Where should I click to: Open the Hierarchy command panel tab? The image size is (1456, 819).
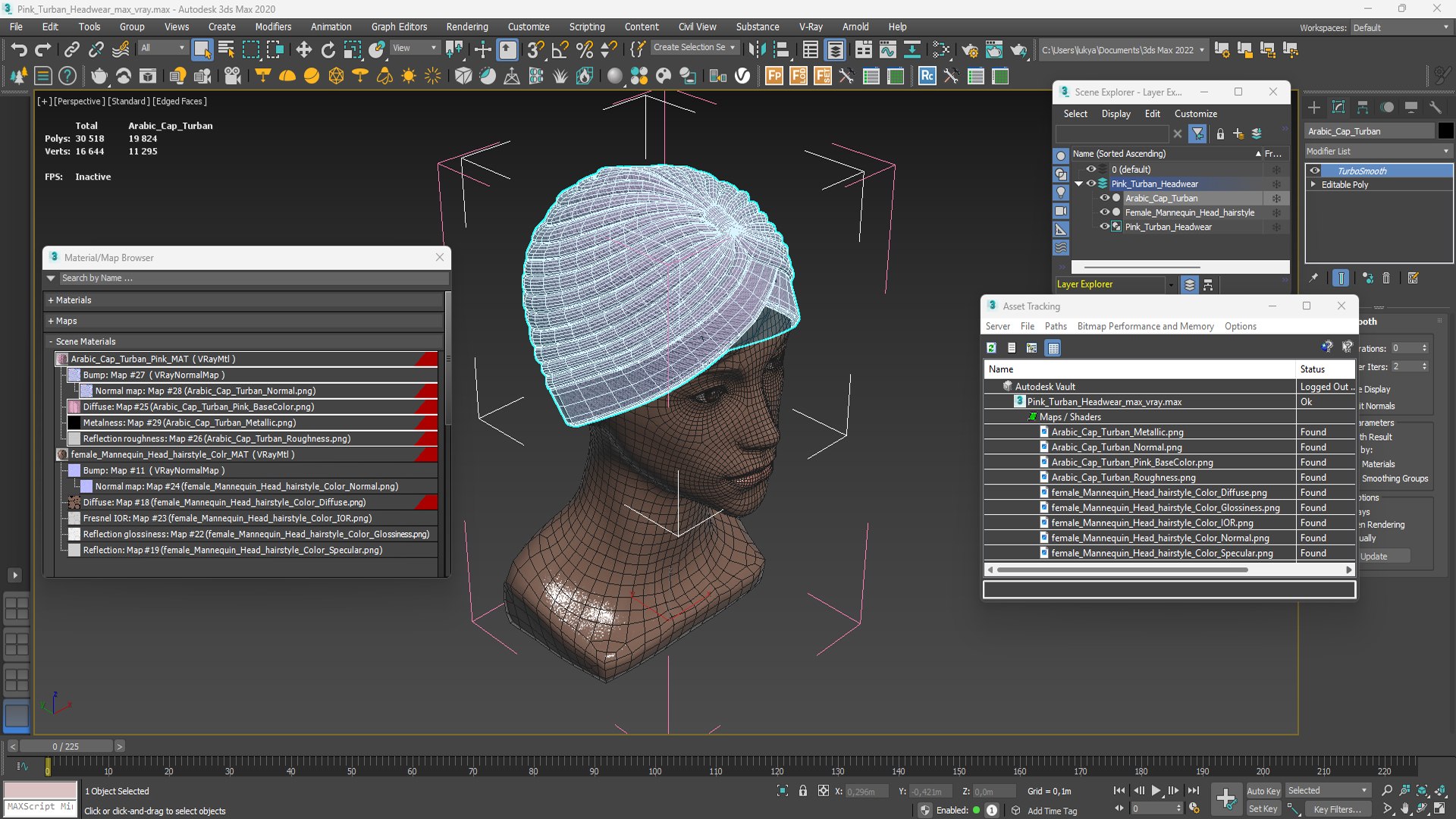[x=1363, y=107]
